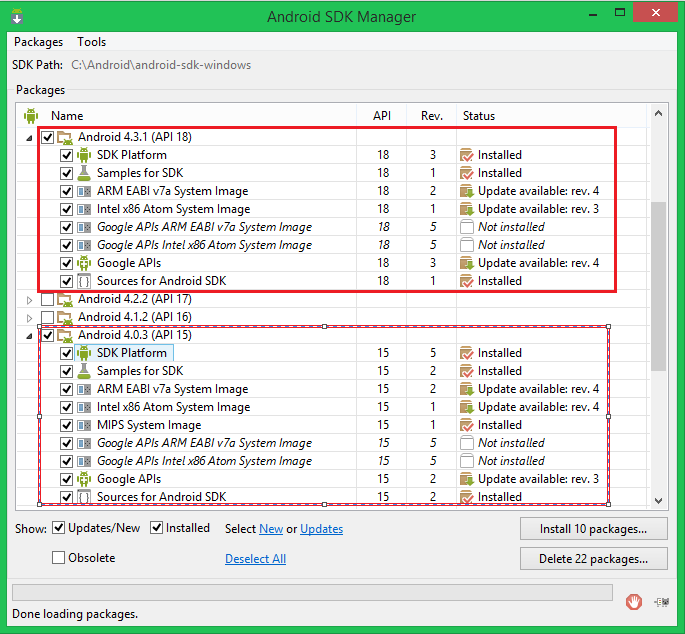
Task: Collapse the Android 4.3.1 (API 18) group
Action: tap(29, 138)
